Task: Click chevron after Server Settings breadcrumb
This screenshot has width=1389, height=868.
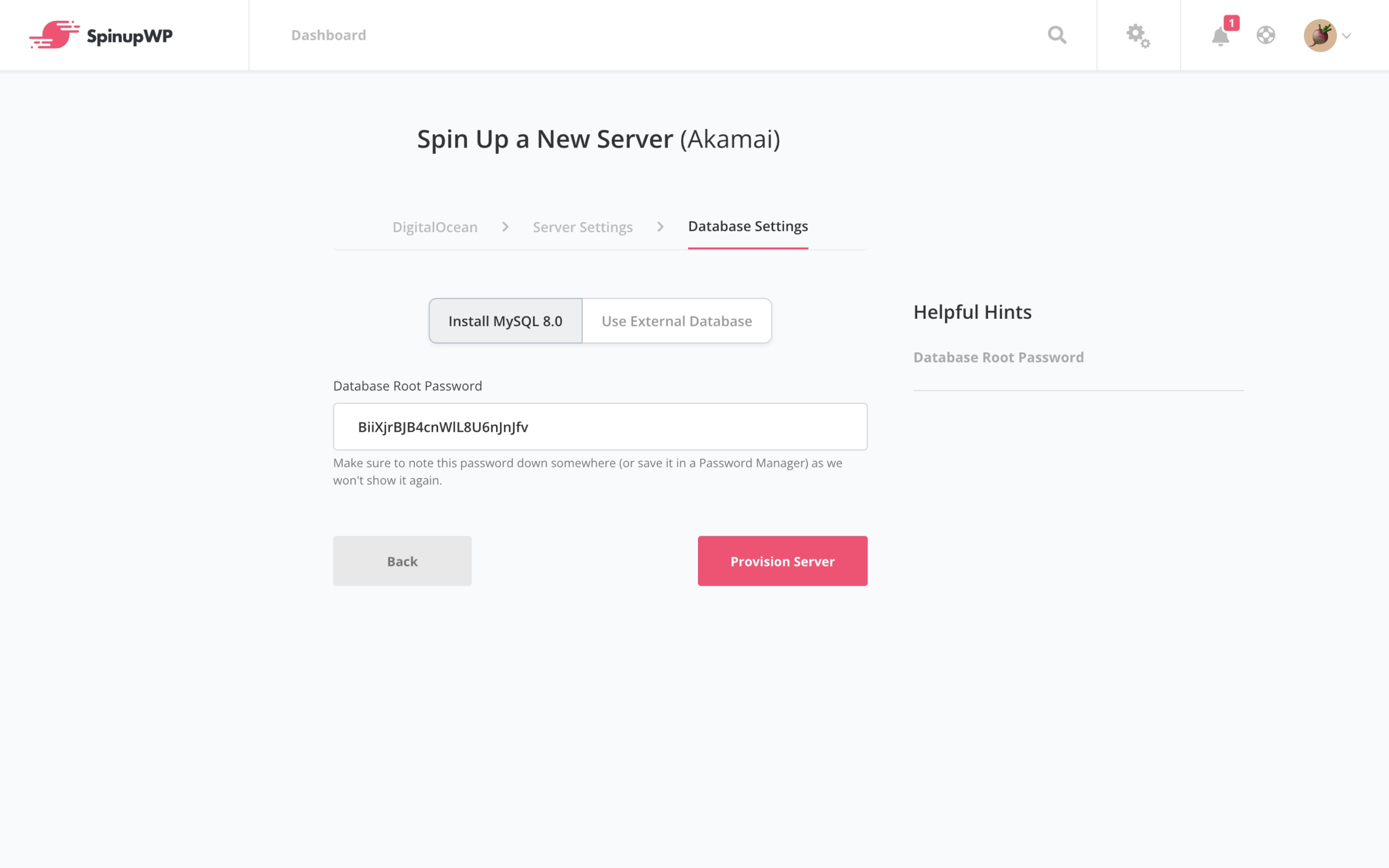Action: click(x=660, y=227)
